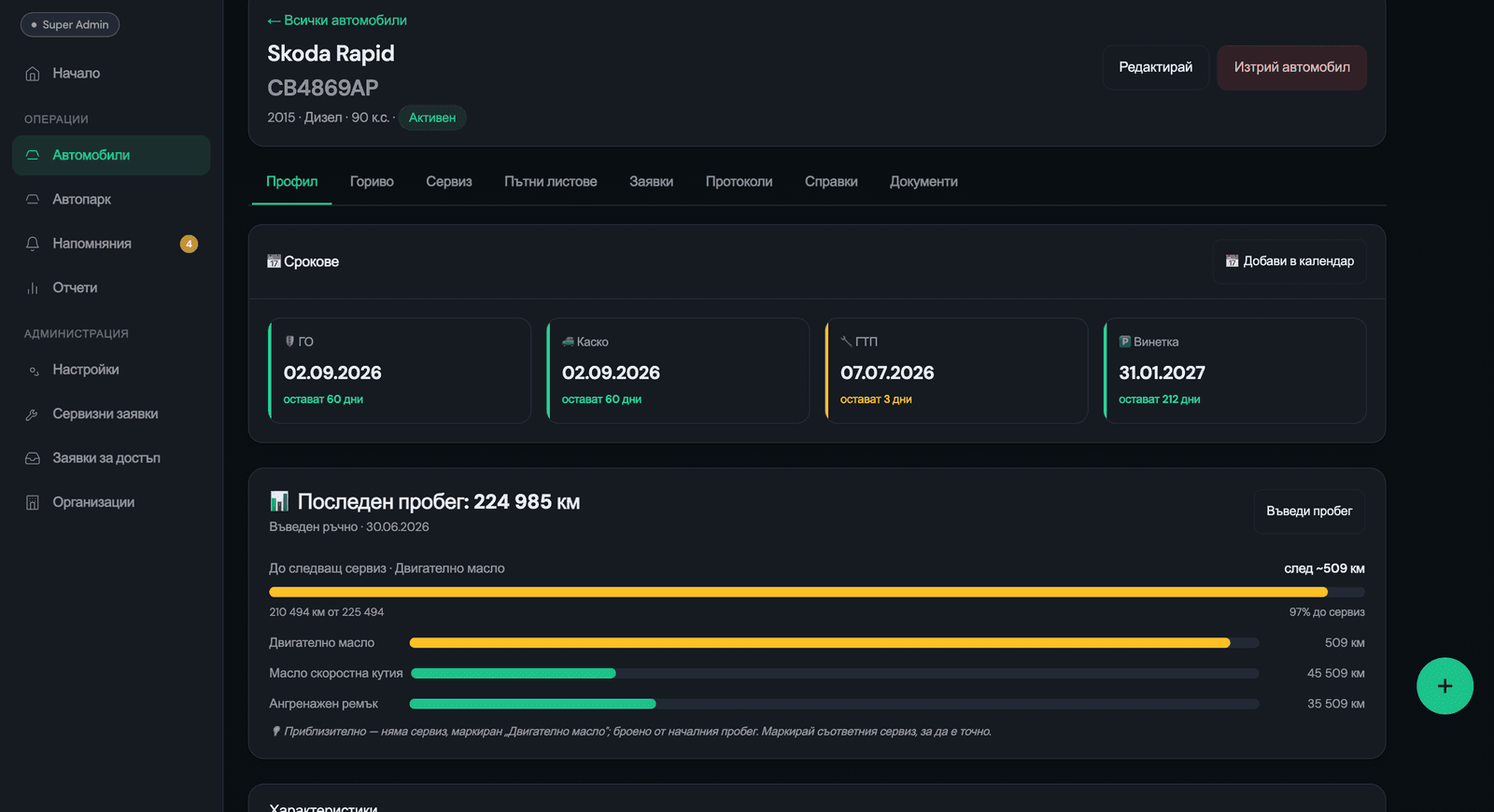
Task: Go back via Всички автомобили link
Action: click(x=337, y=21)
